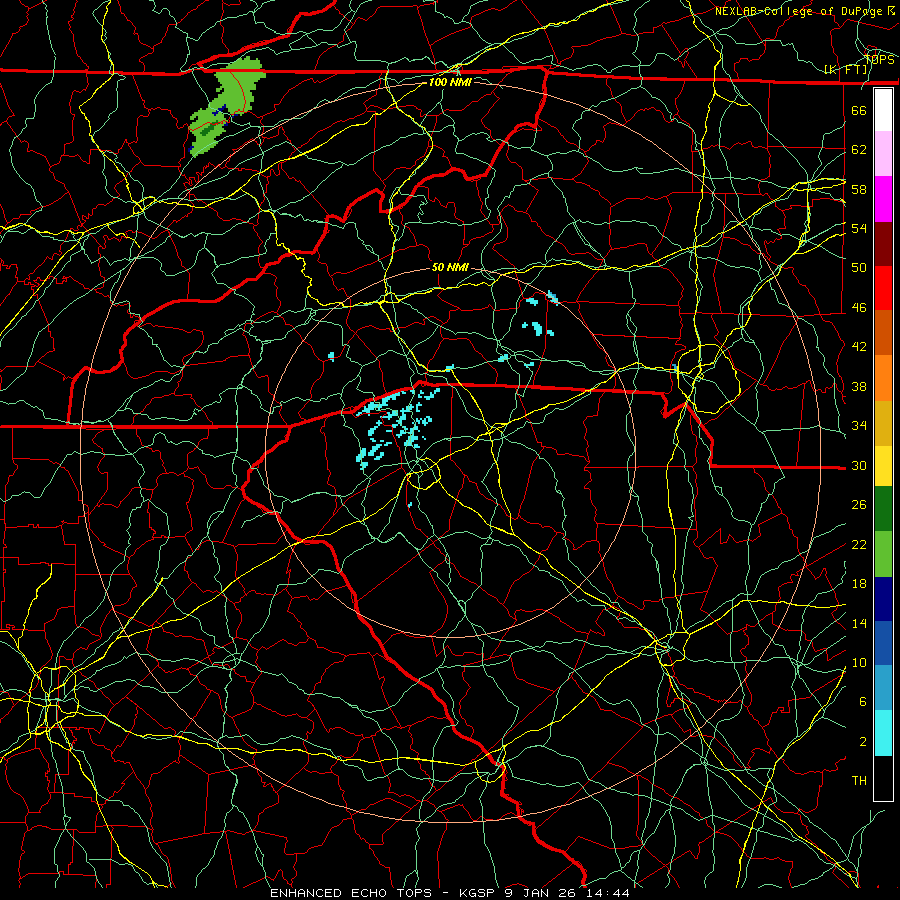Click the light blue 6 kft legend swatch

click(x=883, y=688)
